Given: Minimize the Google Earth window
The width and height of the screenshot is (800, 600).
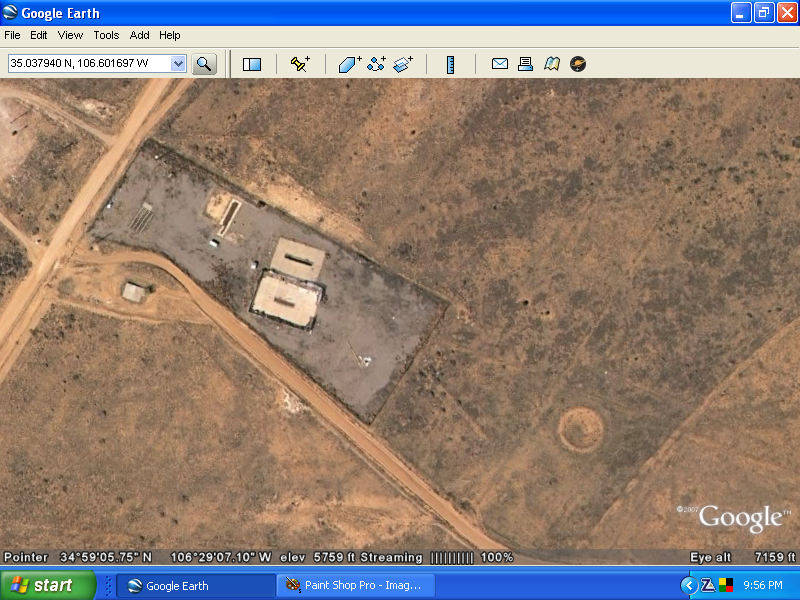Looking at the screenshot, I should [x=741, y=13].
